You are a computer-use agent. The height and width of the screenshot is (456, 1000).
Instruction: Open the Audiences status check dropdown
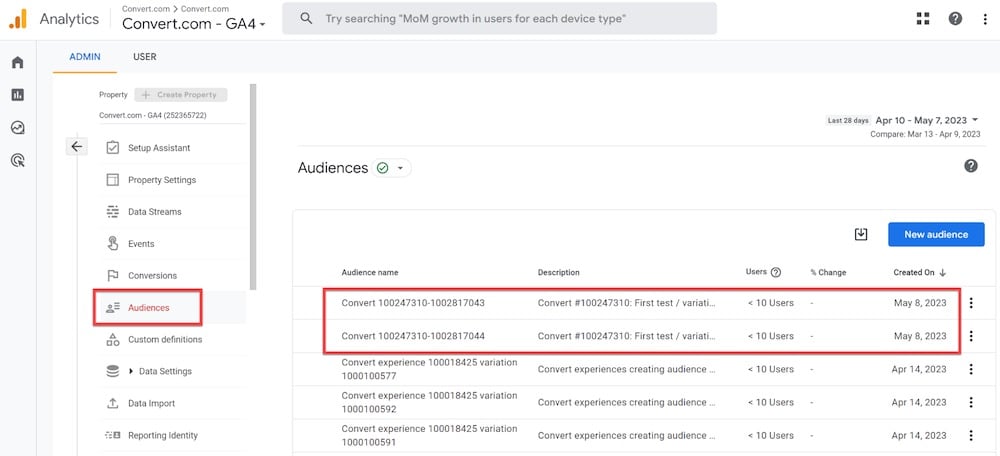click(392, 168)
